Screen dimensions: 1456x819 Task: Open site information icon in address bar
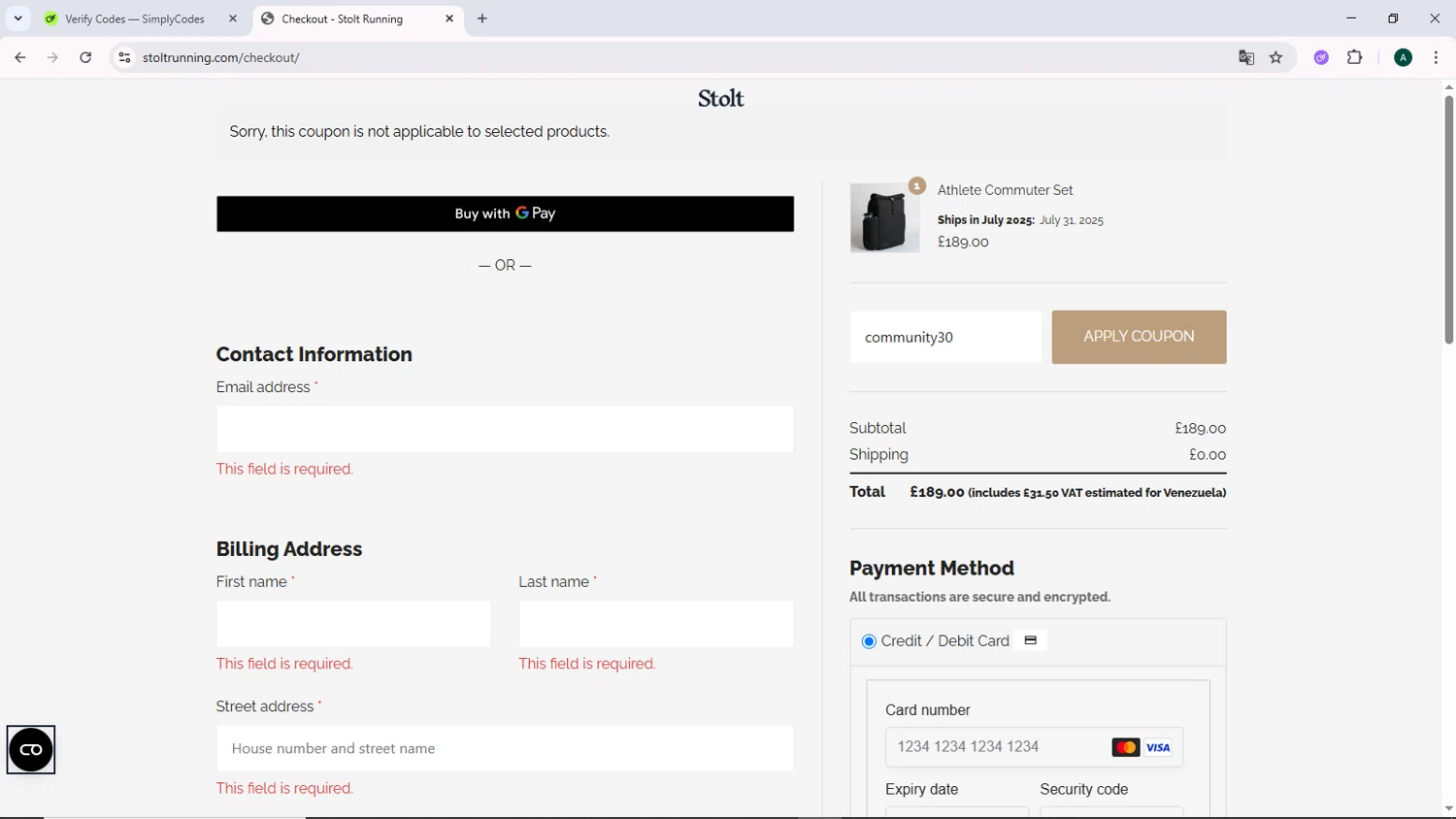[x=124, y=57]
